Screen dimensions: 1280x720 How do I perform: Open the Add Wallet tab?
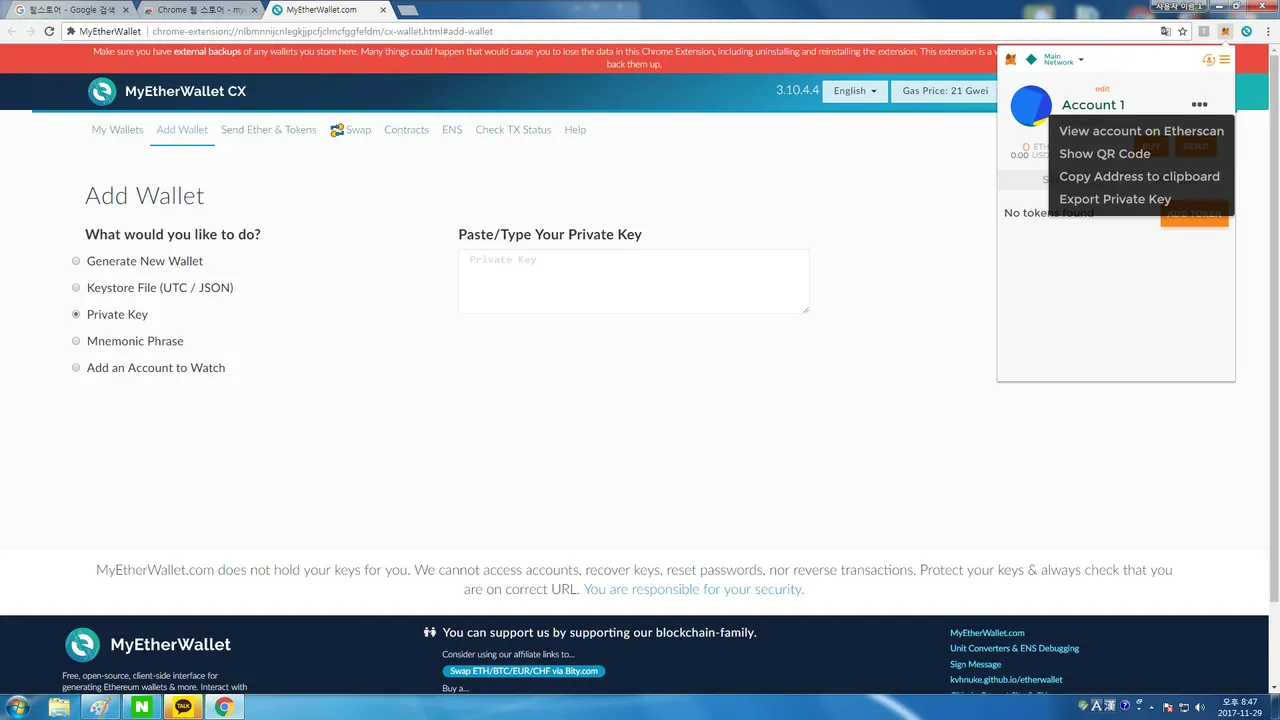[x=182, y=130]
